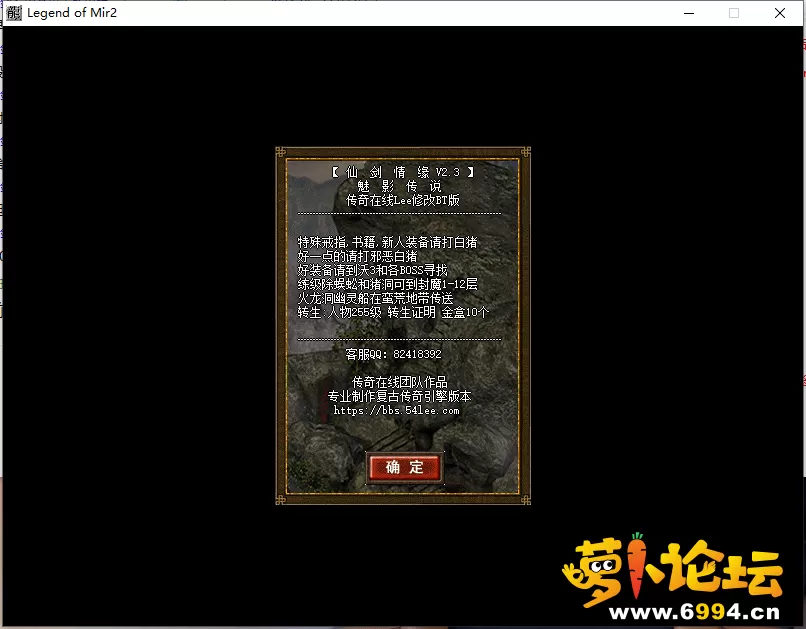Image resolution: width=806 pixels, height=629 pixels.
Task: Select the 传奇在线Lee修改BT版 line
Action: pyautogui.click(x=402, y=200)
